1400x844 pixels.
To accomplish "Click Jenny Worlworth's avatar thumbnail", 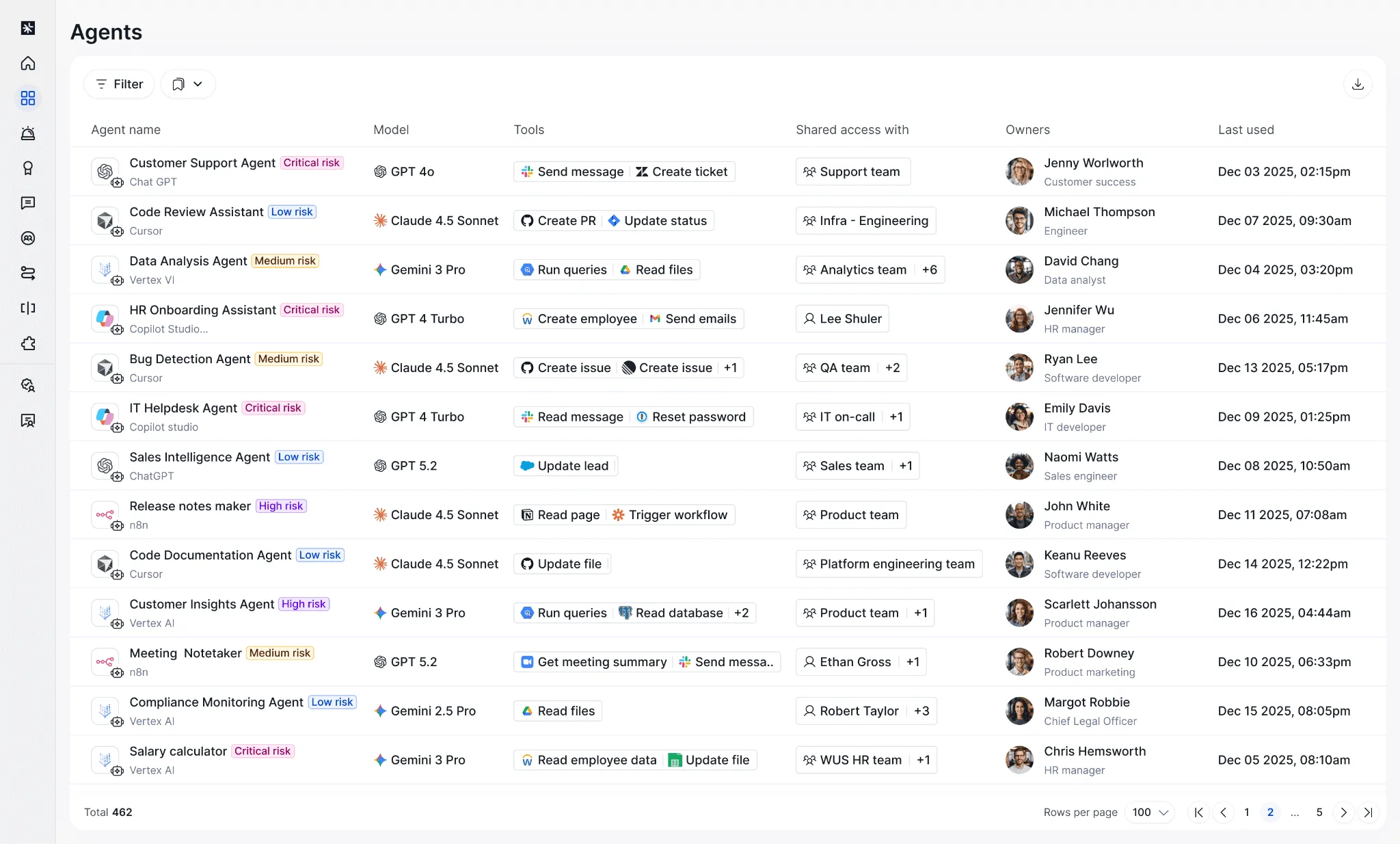I will [x=1019, y=172].
